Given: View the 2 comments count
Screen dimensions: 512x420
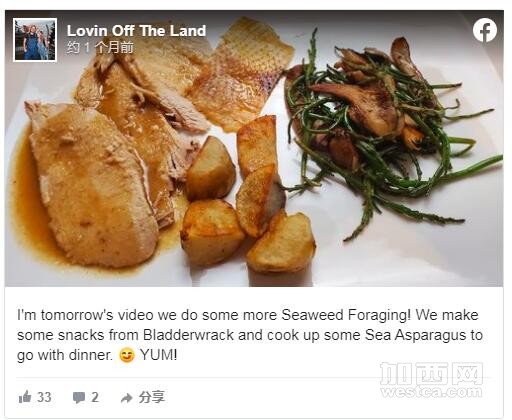Looking at the screenshot, I should (95, 397).
